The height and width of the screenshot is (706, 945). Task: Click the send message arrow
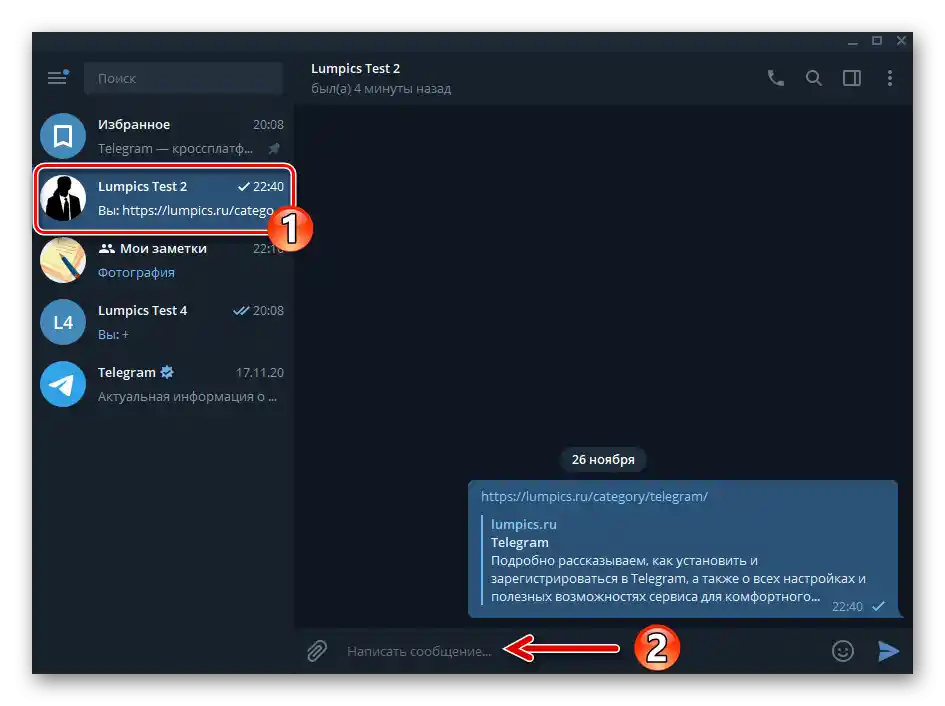[889, 650]
